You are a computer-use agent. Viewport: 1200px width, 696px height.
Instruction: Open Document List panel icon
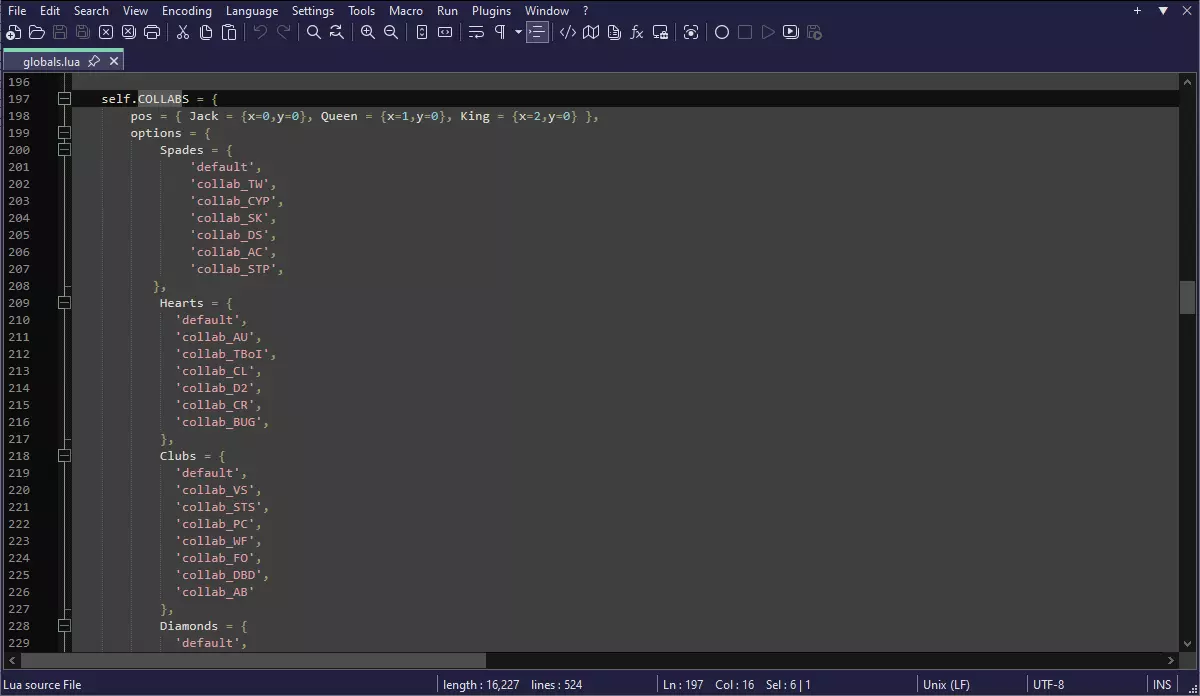pos(614,32)
